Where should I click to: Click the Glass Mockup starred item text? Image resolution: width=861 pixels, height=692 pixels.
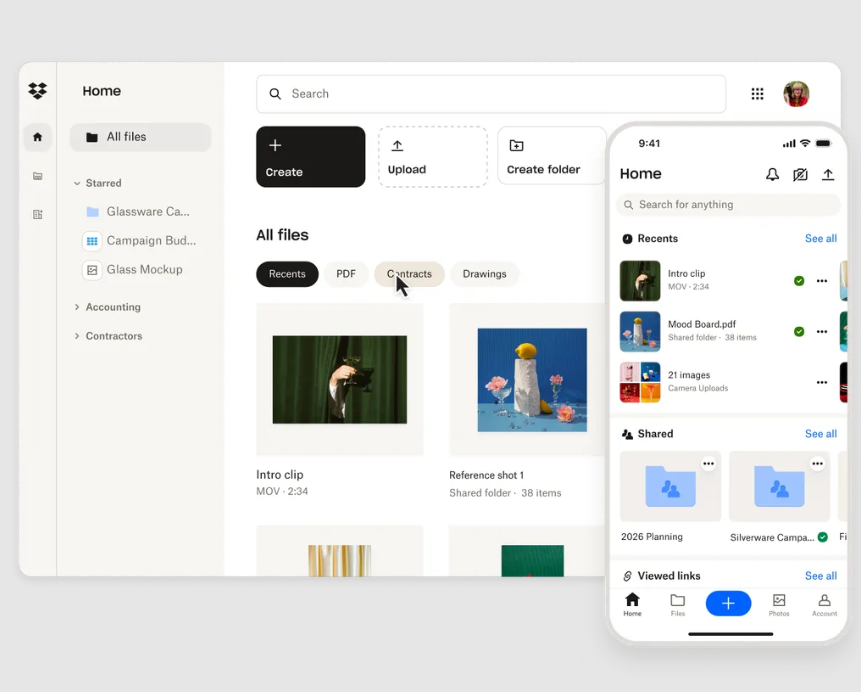[144, 270]
